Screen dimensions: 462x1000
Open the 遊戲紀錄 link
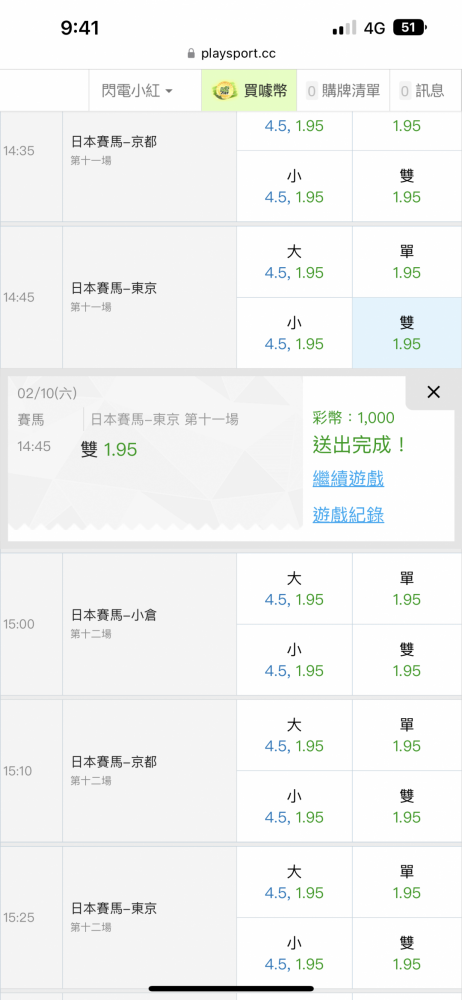[x=348, y=515]
